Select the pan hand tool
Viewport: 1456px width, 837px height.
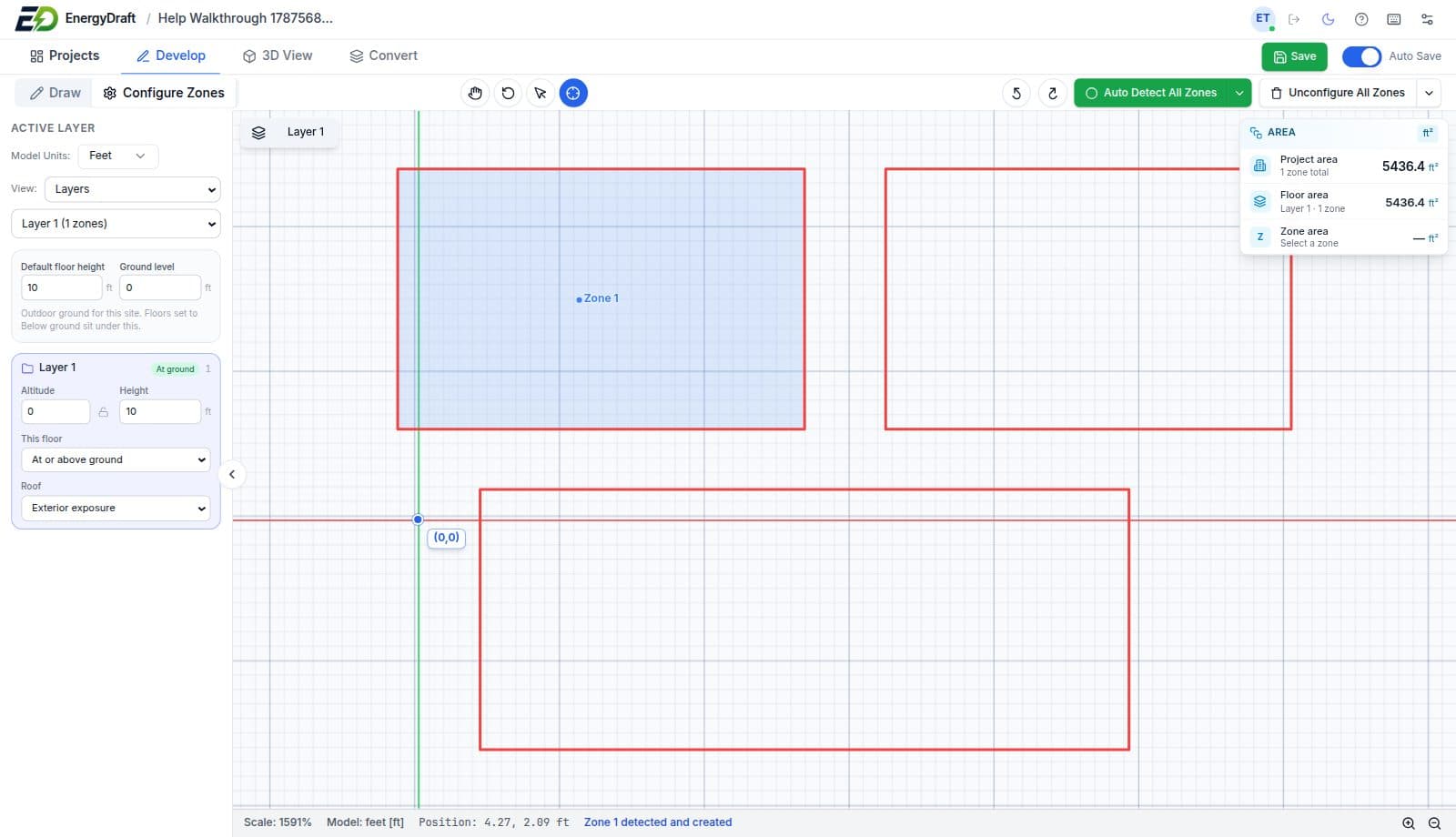tap(475, 93)
